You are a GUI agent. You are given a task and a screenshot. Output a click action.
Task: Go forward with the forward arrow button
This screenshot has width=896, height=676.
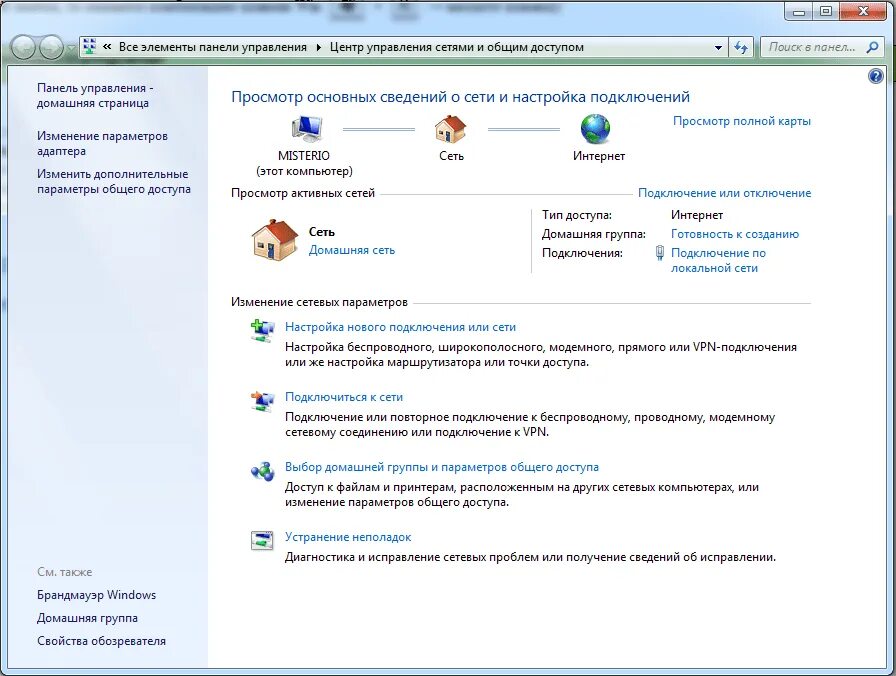(x=51, y=47)
